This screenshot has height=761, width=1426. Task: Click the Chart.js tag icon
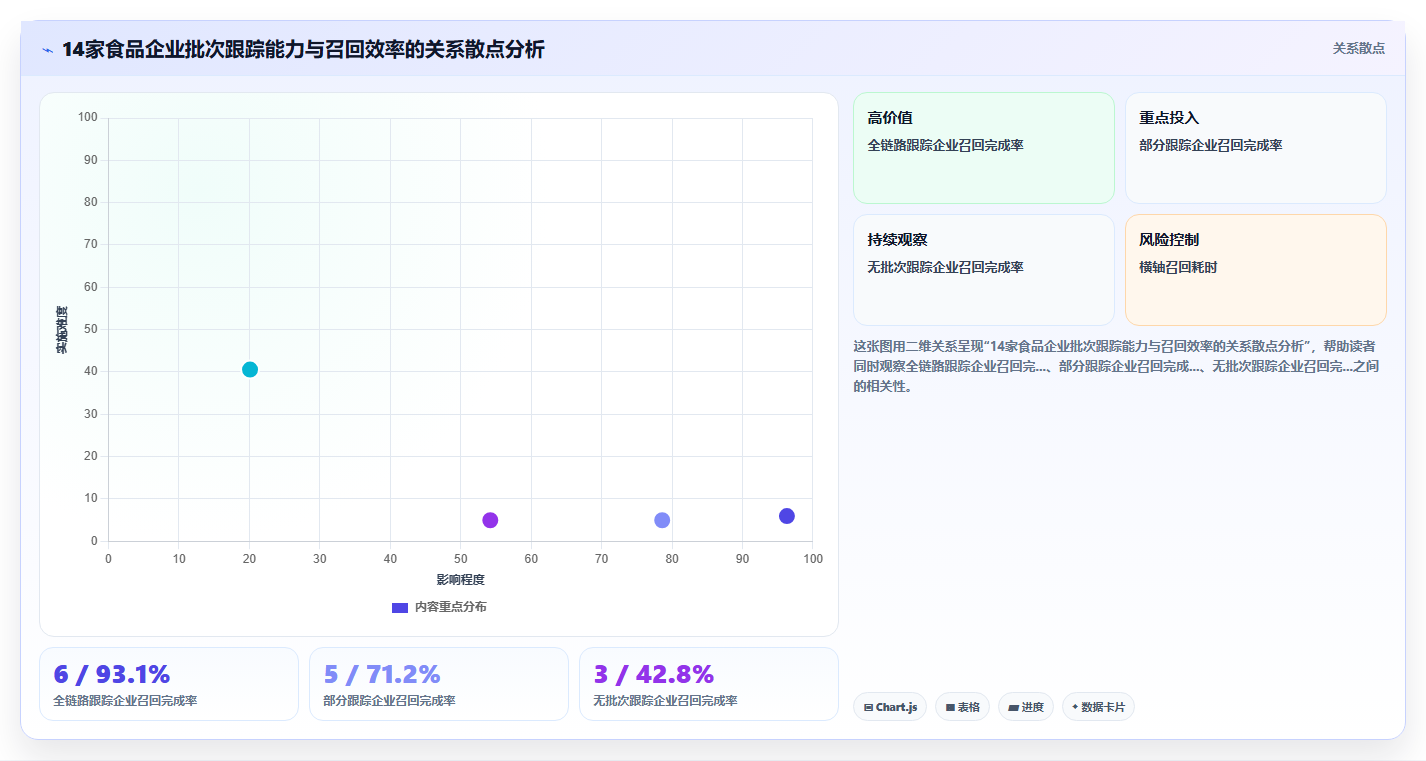click(869, 707)
